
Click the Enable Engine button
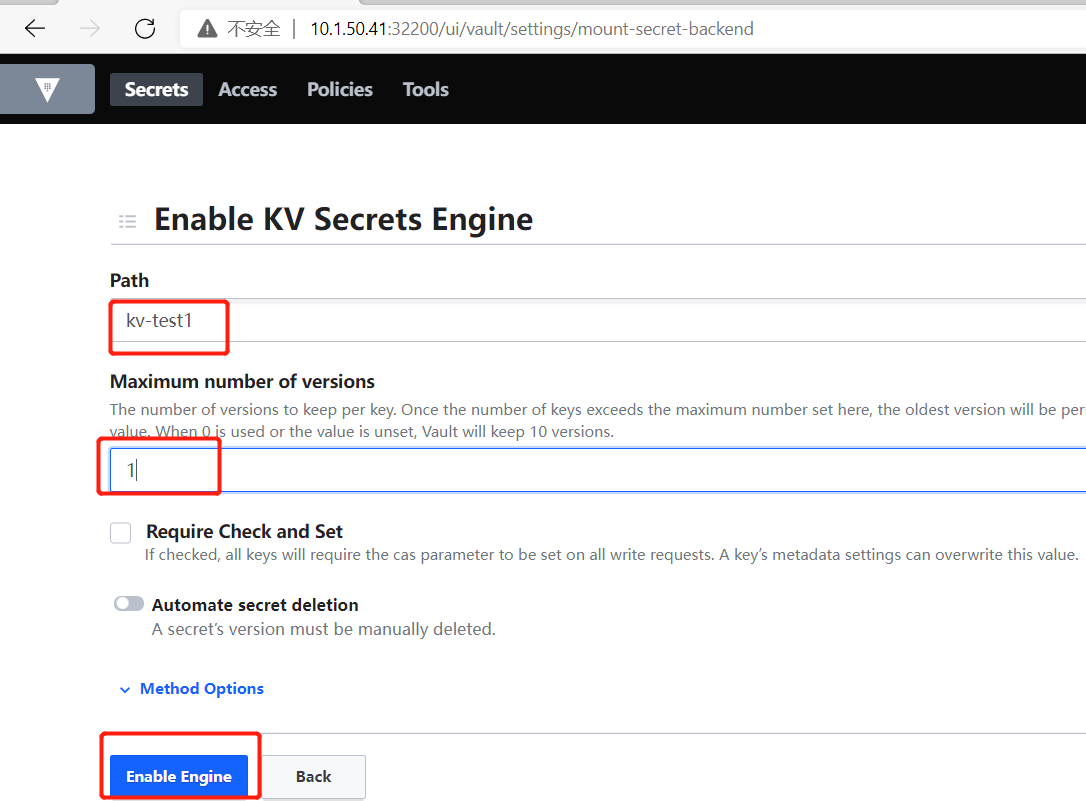179,776
